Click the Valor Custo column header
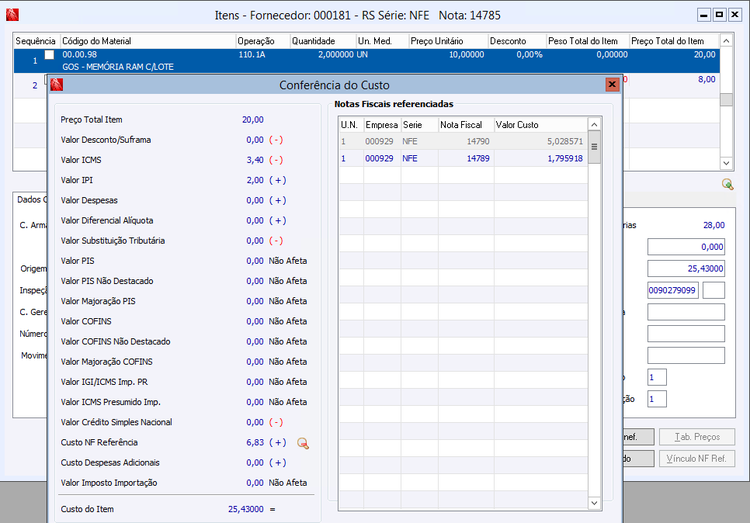 tap(540, 125)
